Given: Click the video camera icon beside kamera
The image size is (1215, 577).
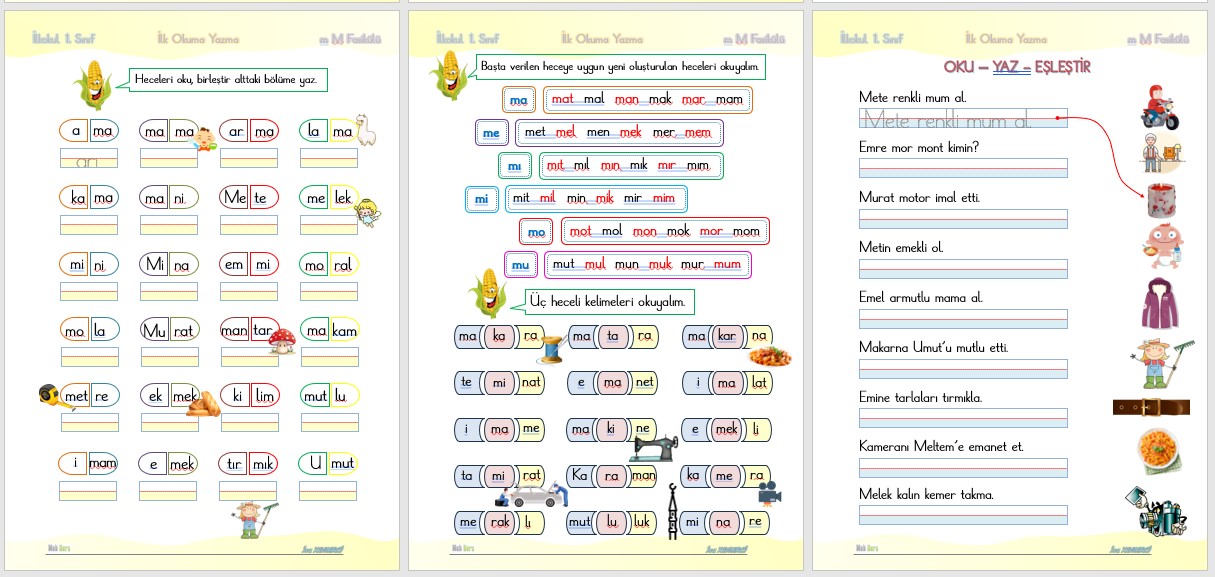Looking at the screenshot, I should (x=769, y=492).
